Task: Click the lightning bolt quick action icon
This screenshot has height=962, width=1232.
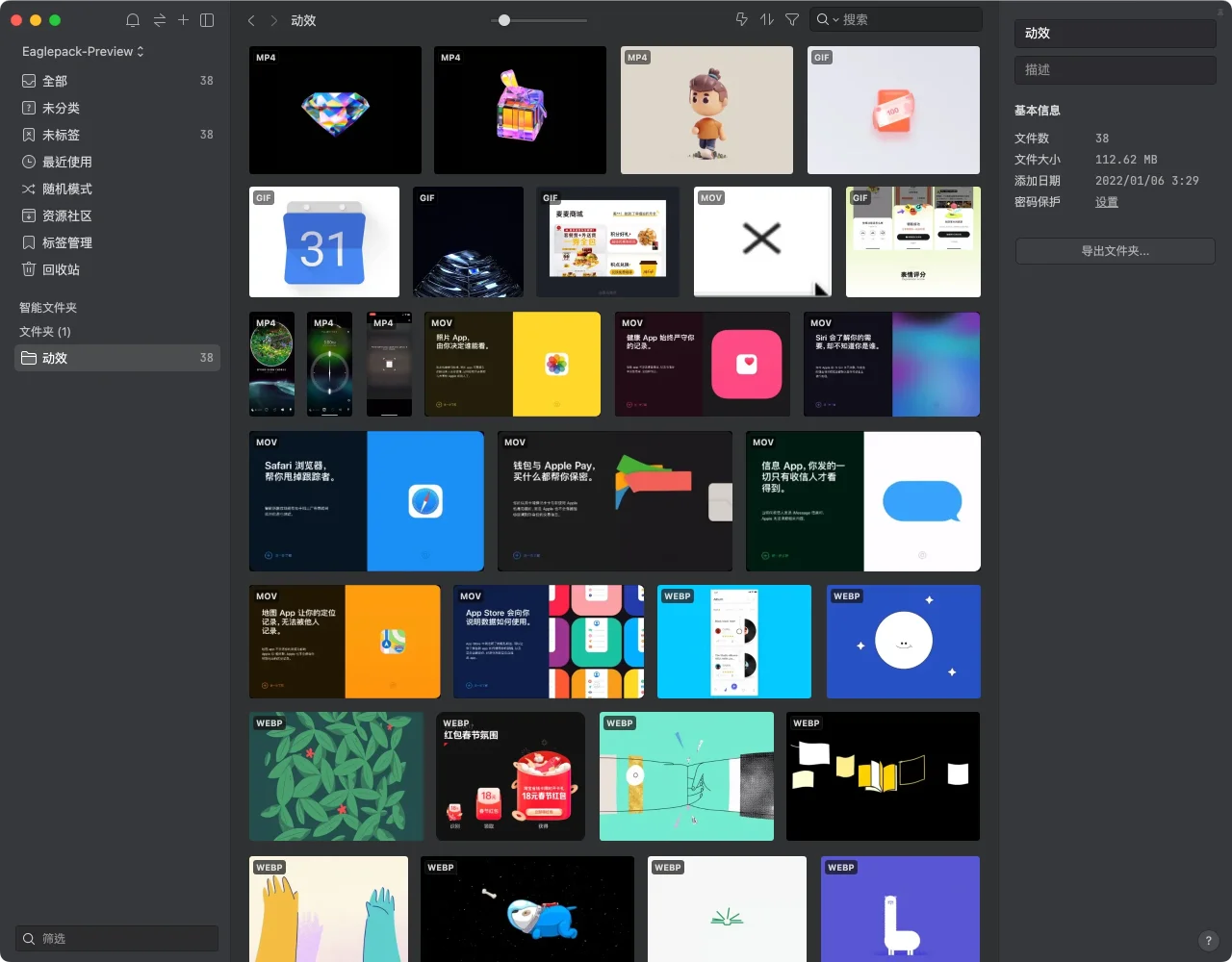Action: point(741,19)
